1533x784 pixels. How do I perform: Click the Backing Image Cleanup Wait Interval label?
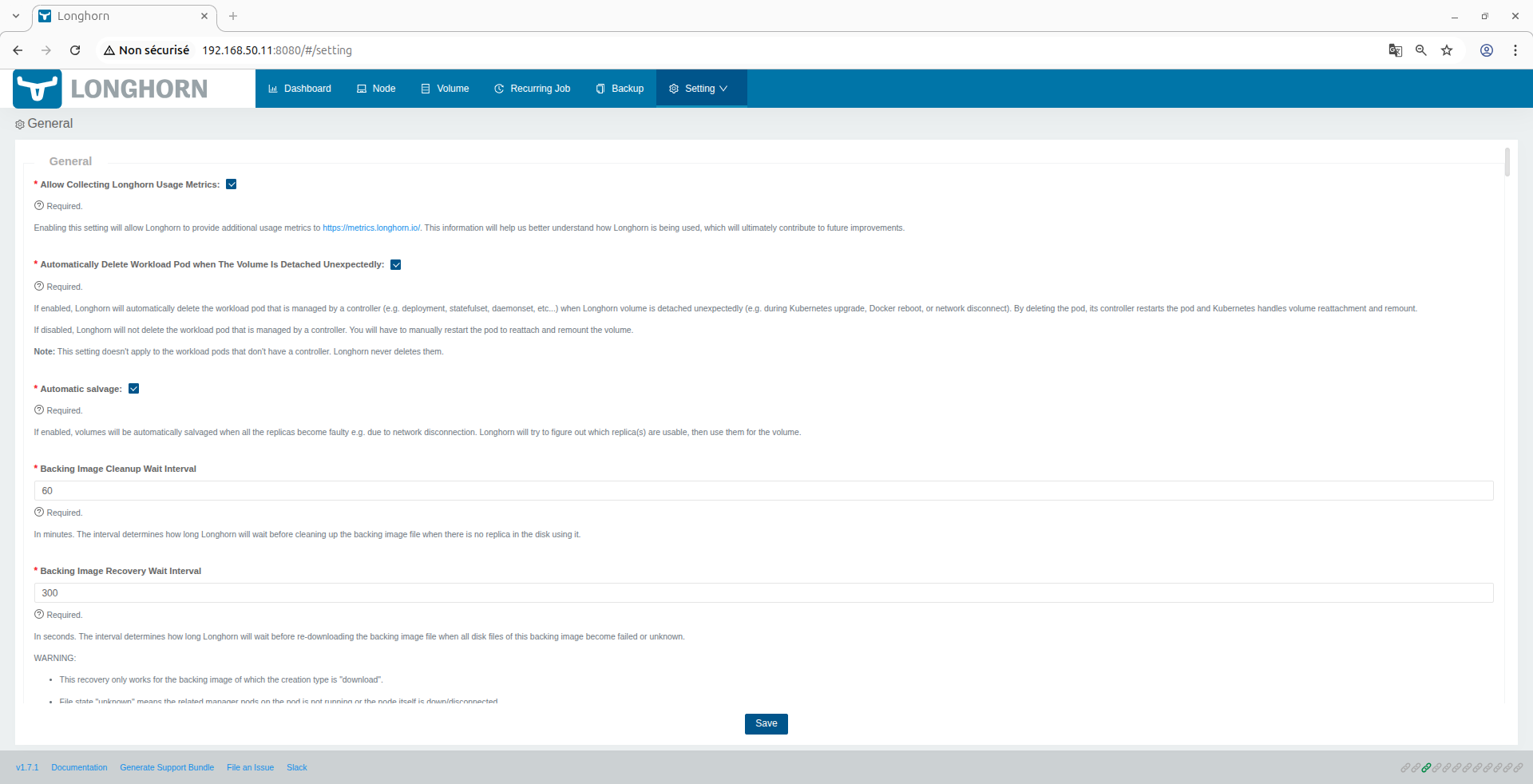pyautogui.click(x=118, y=469)
